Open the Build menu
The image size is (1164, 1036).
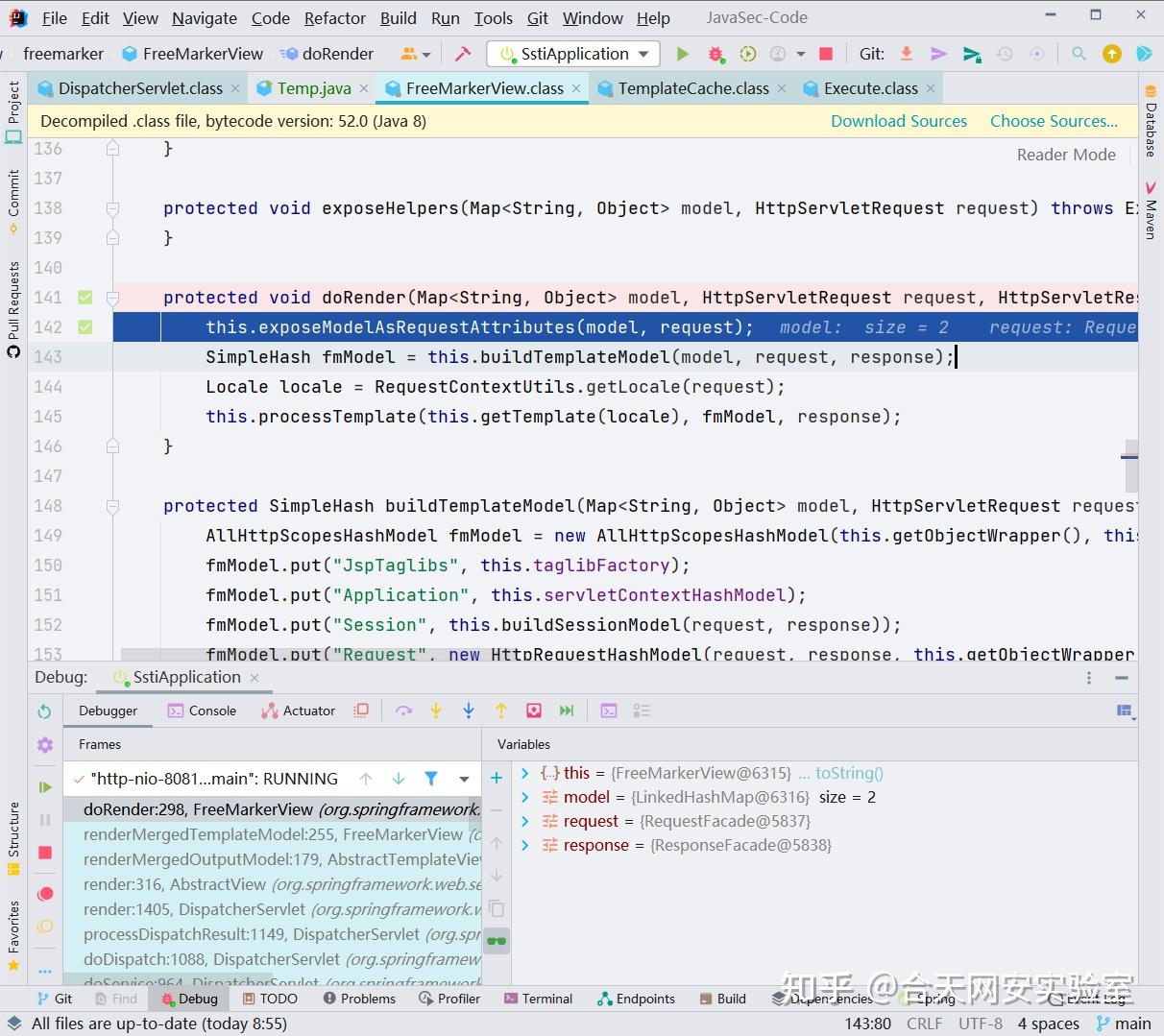[x=398, y=18]
